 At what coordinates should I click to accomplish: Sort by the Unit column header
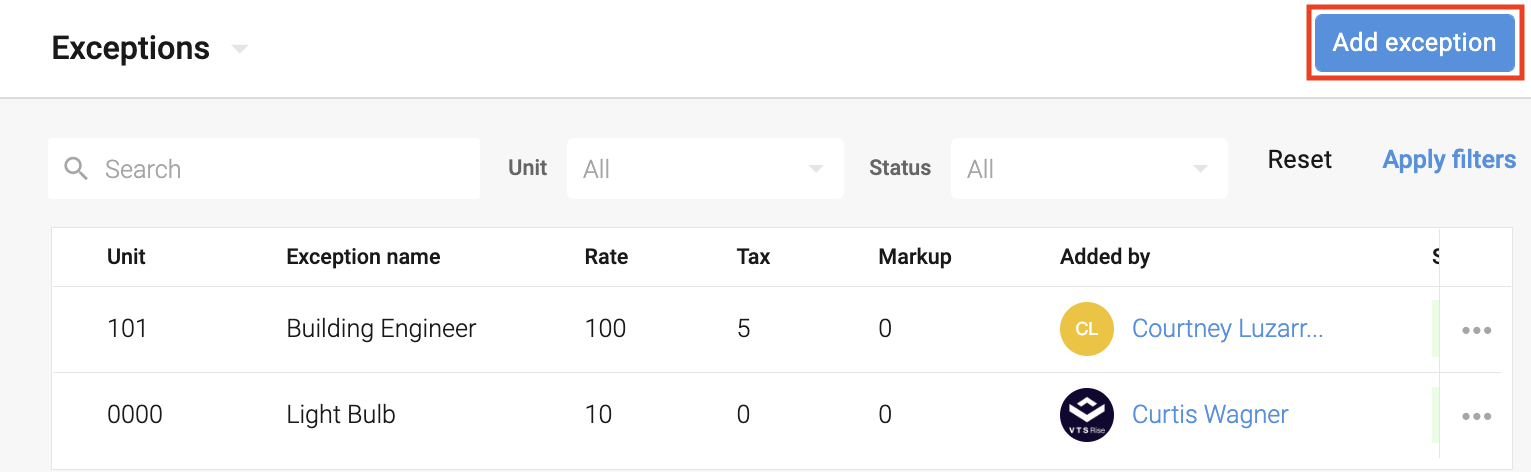(x=126, y=257)
